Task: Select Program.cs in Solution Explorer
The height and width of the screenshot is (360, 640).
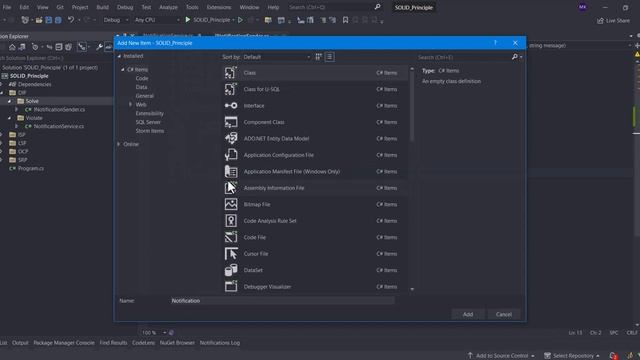Action: (31, 168)
